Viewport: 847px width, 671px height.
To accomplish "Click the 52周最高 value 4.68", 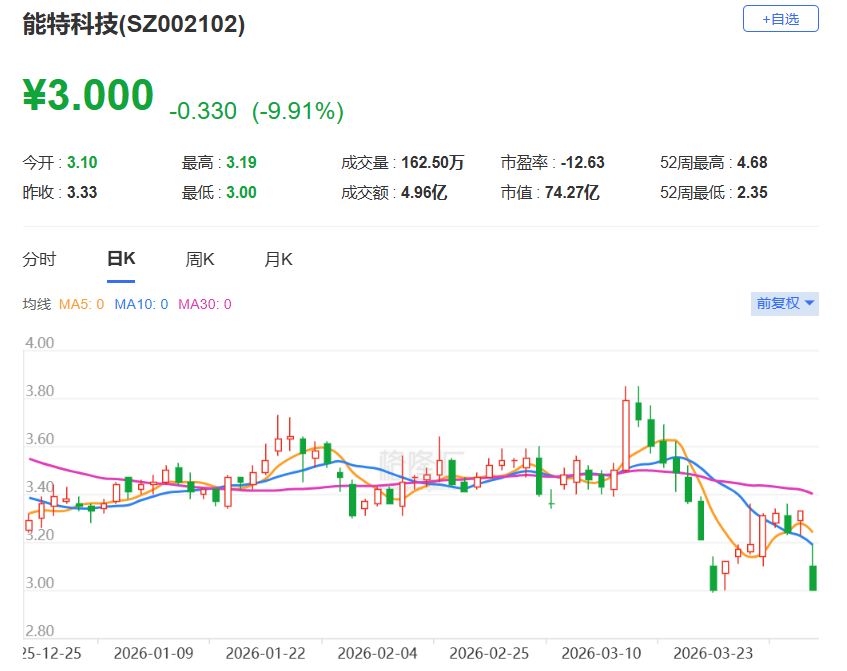I will click(752, 163).
